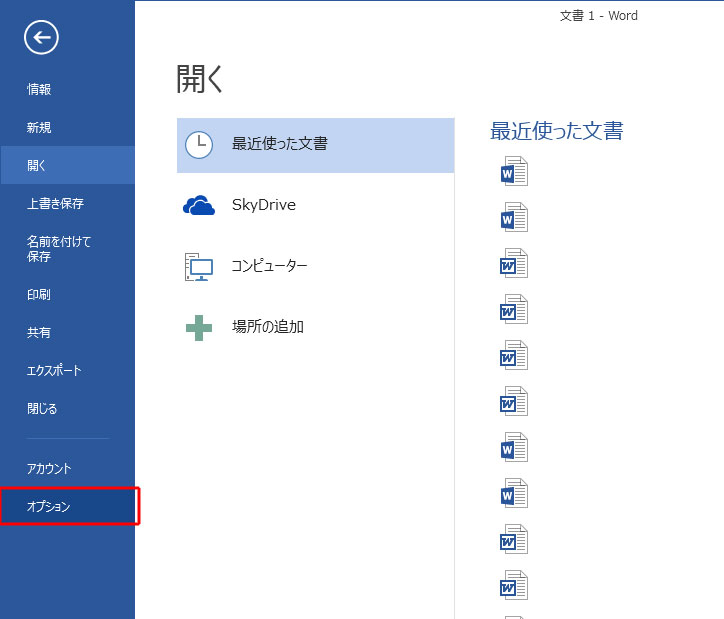Select the 最近使った文書 location
This screenshot has height=619, width=724.
click(x=315, y=145)
